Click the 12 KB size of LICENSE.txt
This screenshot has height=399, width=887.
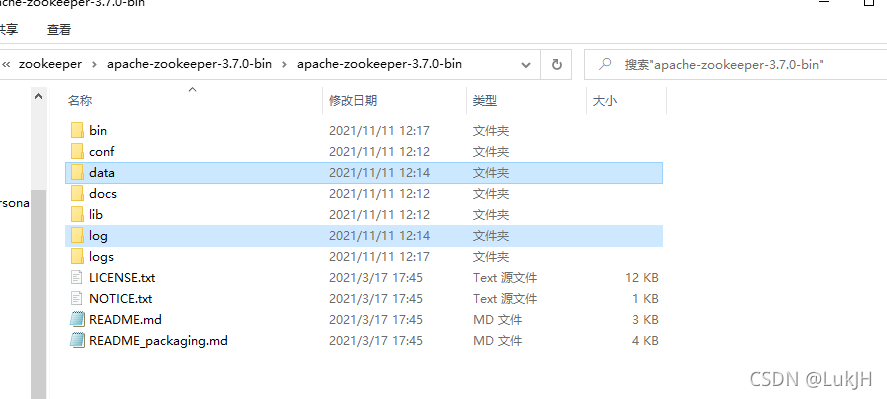(x=641, y=278)
